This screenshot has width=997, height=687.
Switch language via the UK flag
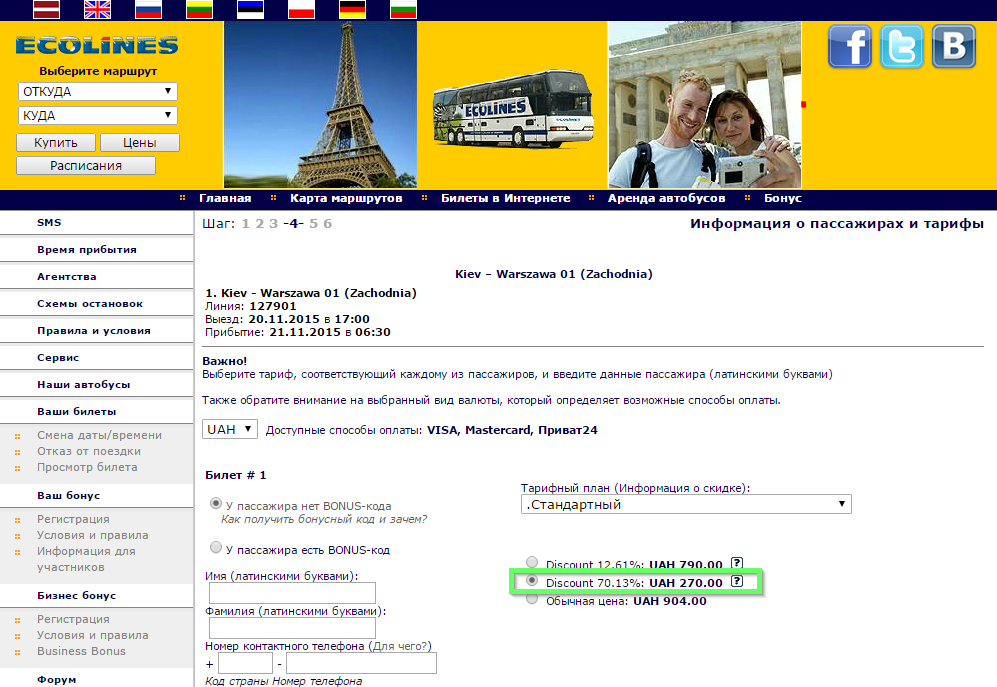[x=97, y=10]
